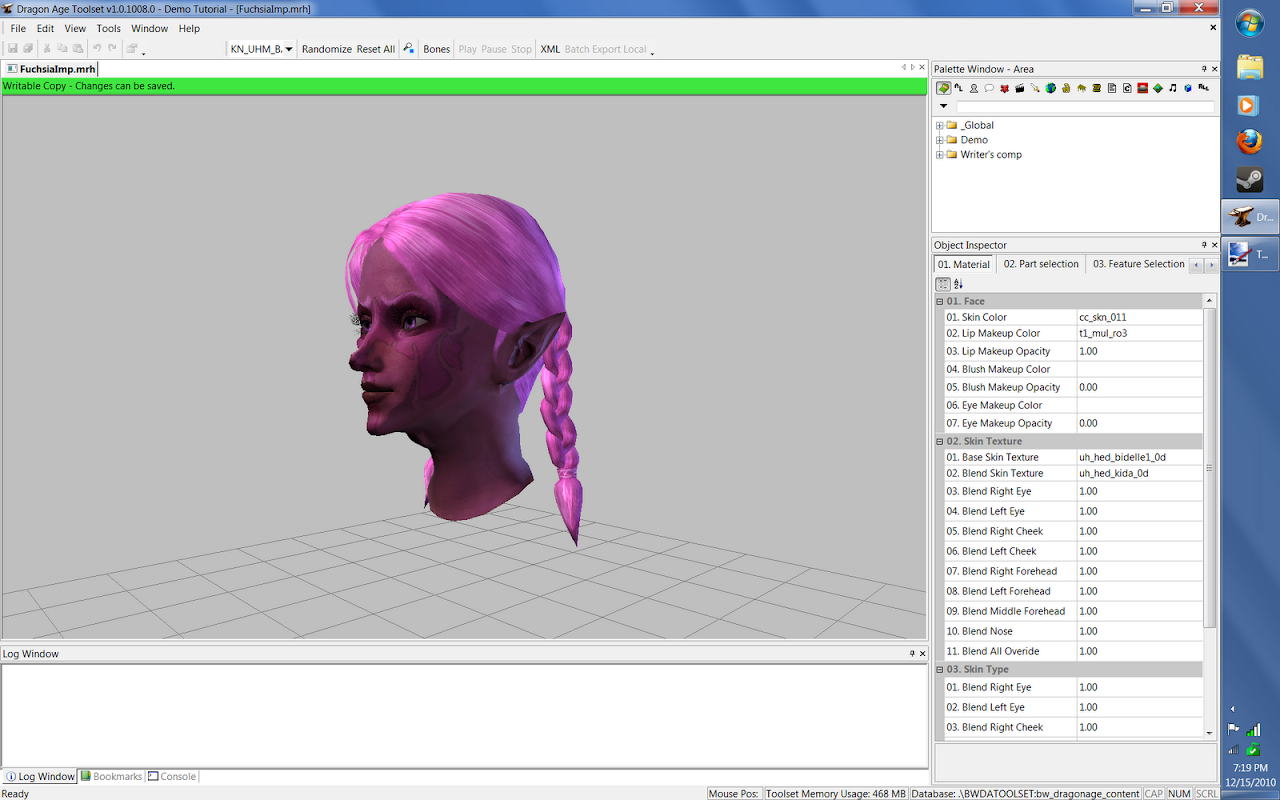
Task: Click the character head palette icon
Action: [x=973, y=88]
